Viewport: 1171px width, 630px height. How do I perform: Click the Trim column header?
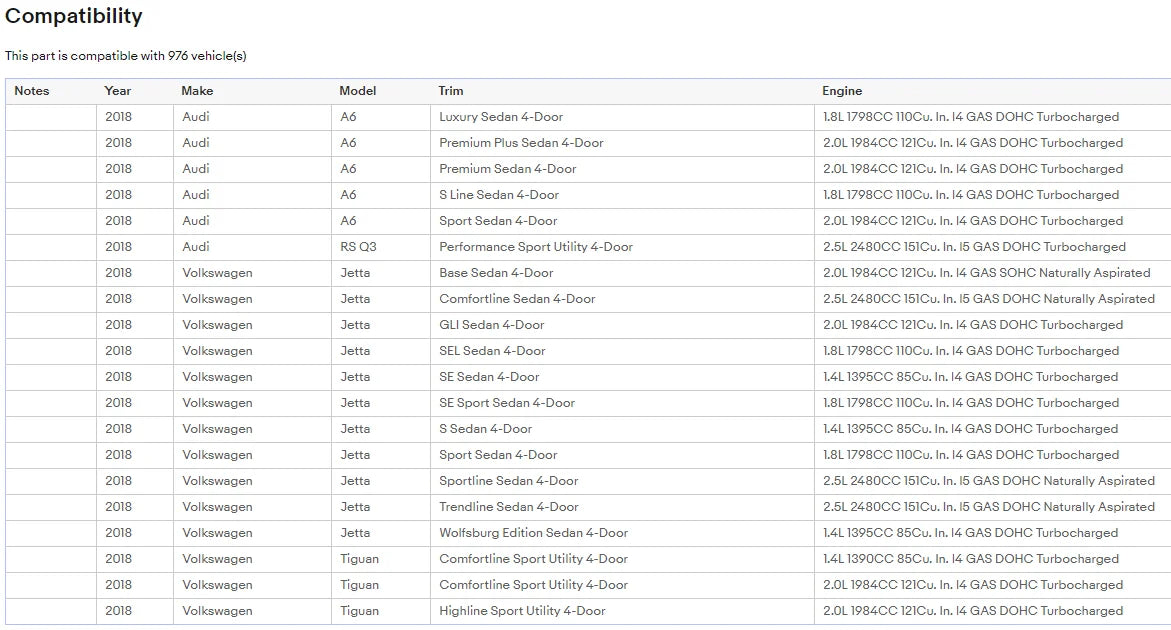click(450, 91)
